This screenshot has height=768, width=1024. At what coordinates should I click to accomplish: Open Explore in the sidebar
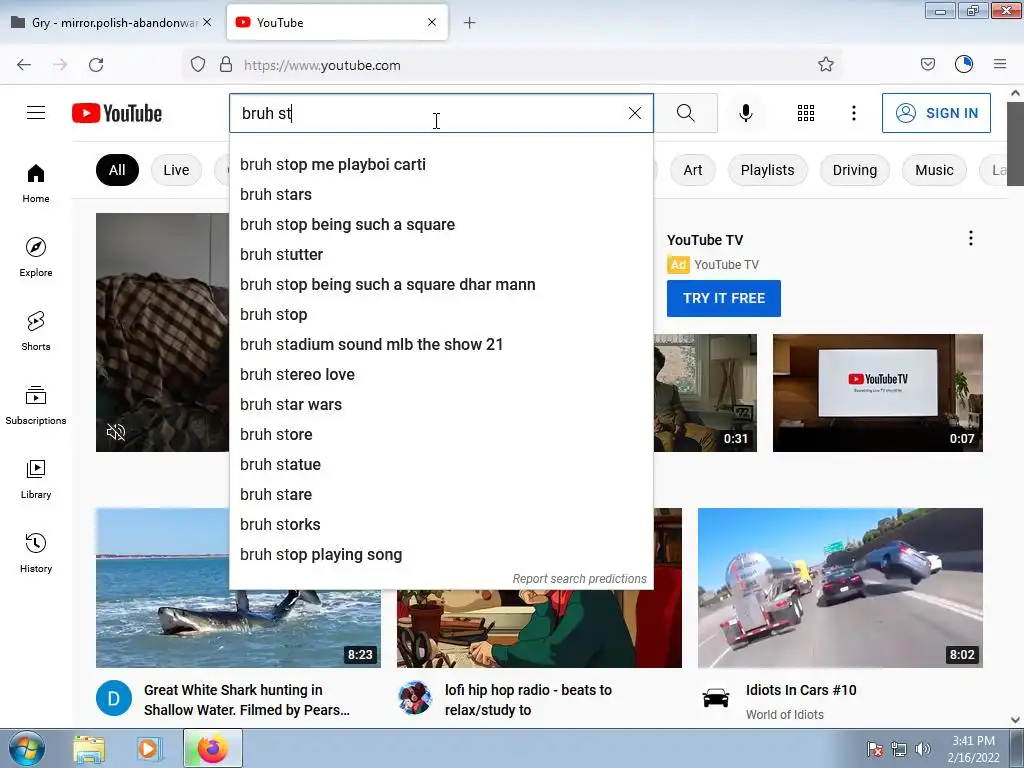36,257
